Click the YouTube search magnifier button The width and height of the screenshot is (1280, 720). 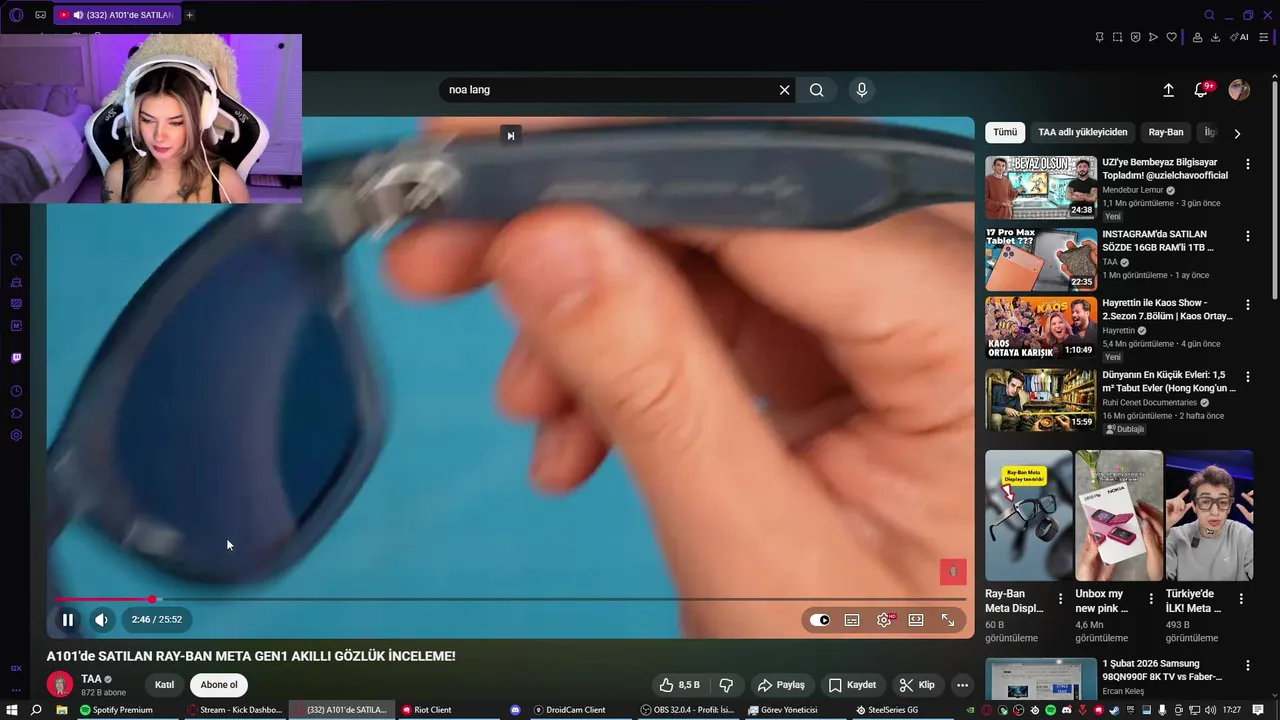(x=817, y=90)
